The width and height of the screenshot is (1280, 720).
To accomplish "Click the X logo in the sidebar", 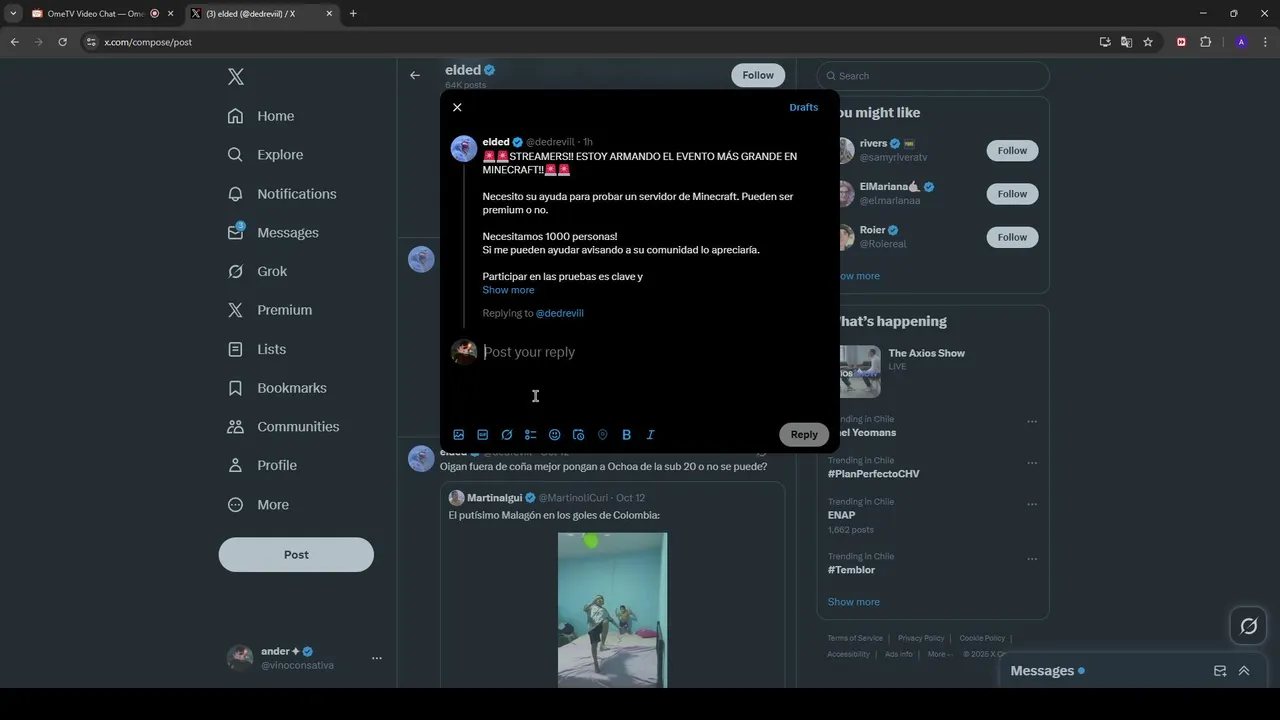I will pos(236,77).
